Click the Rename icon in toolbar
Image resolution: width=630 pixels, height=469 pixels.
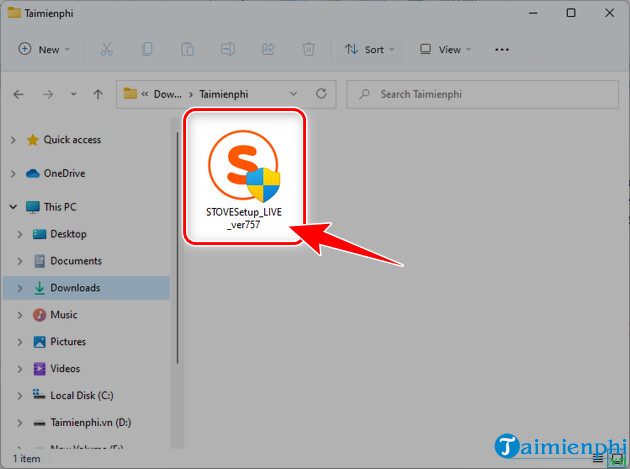(x=228, y=49)
